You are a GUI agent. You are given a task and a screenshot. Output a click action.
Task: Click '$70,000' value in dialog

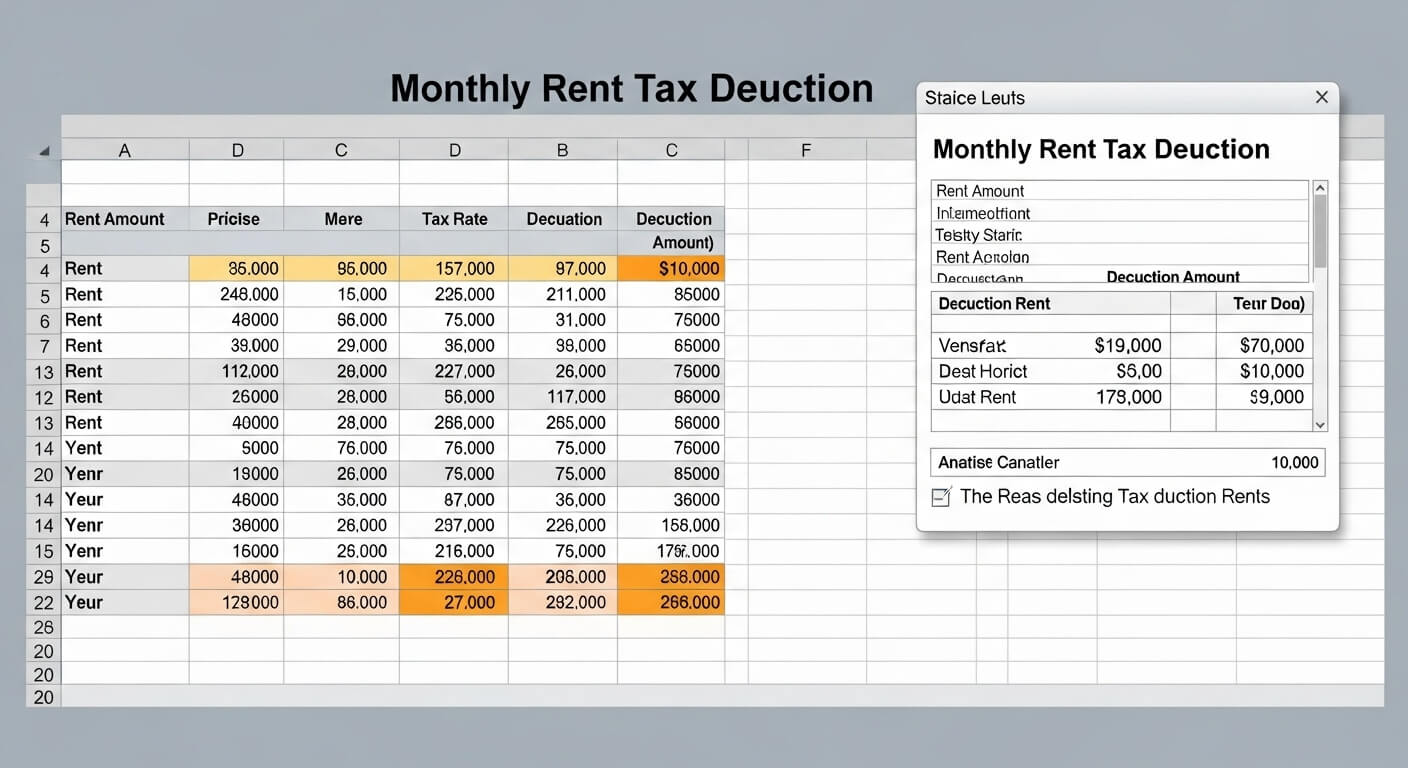1272,346
